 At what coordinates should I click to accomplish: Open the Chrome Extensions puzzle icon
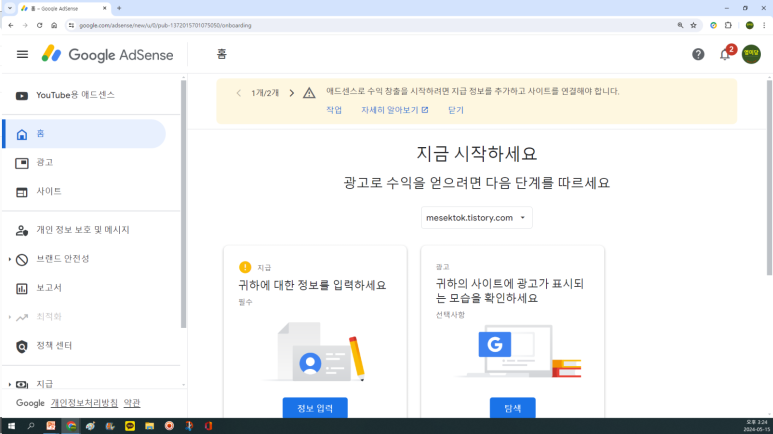pyautogui.click(x=728, y=25)
